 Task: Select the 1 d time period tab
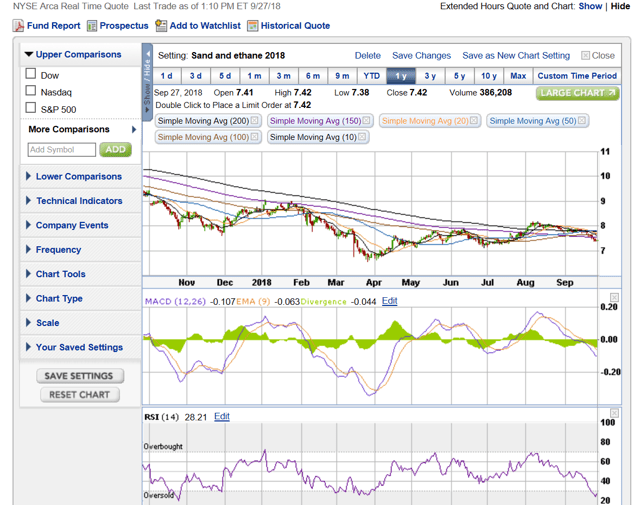point(167,76)
